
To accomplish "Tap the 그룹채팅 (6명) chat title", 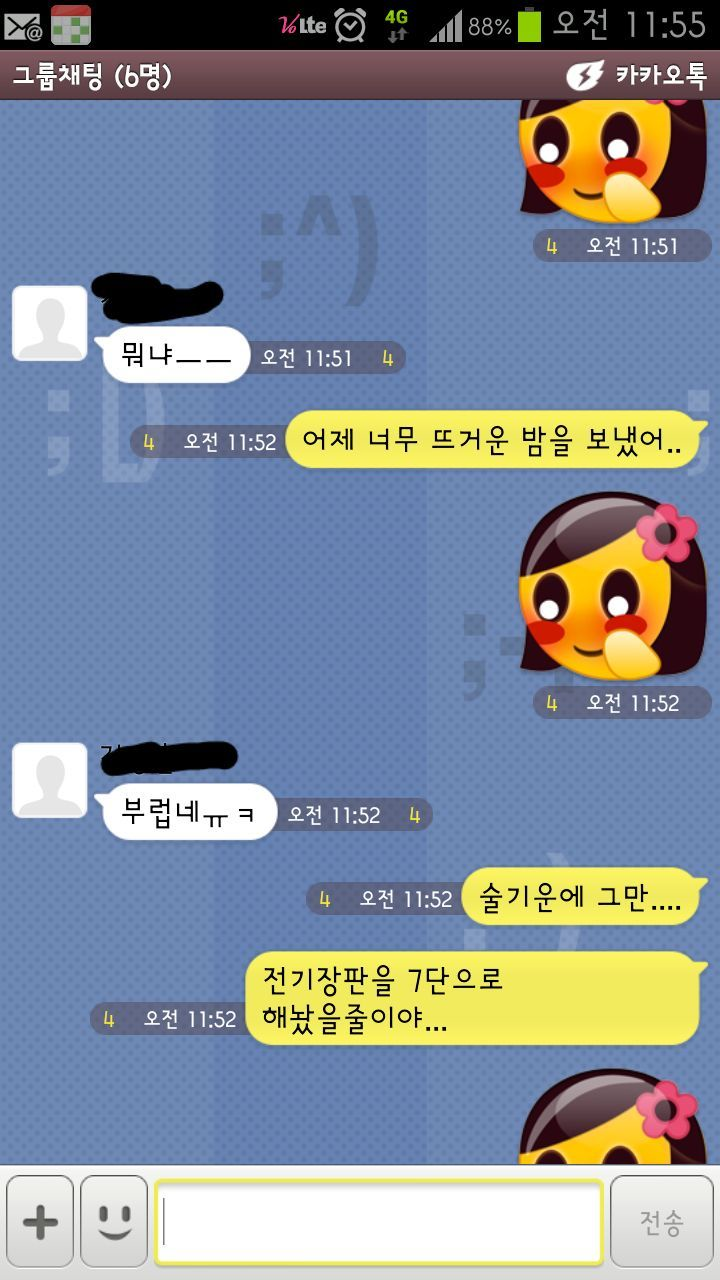I will pos(92,76).
